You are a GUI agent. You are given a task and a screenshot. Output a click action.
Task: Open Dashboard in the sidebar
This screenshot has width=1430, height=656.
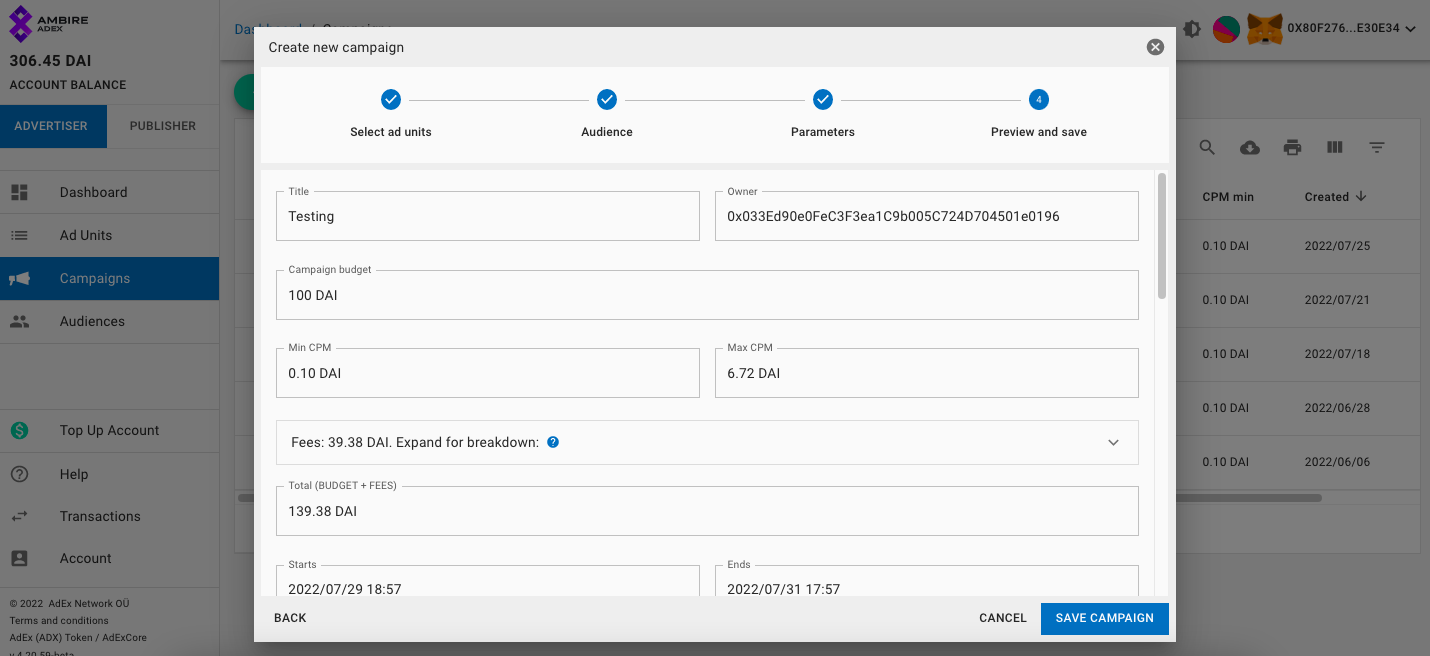pos(109,192)
